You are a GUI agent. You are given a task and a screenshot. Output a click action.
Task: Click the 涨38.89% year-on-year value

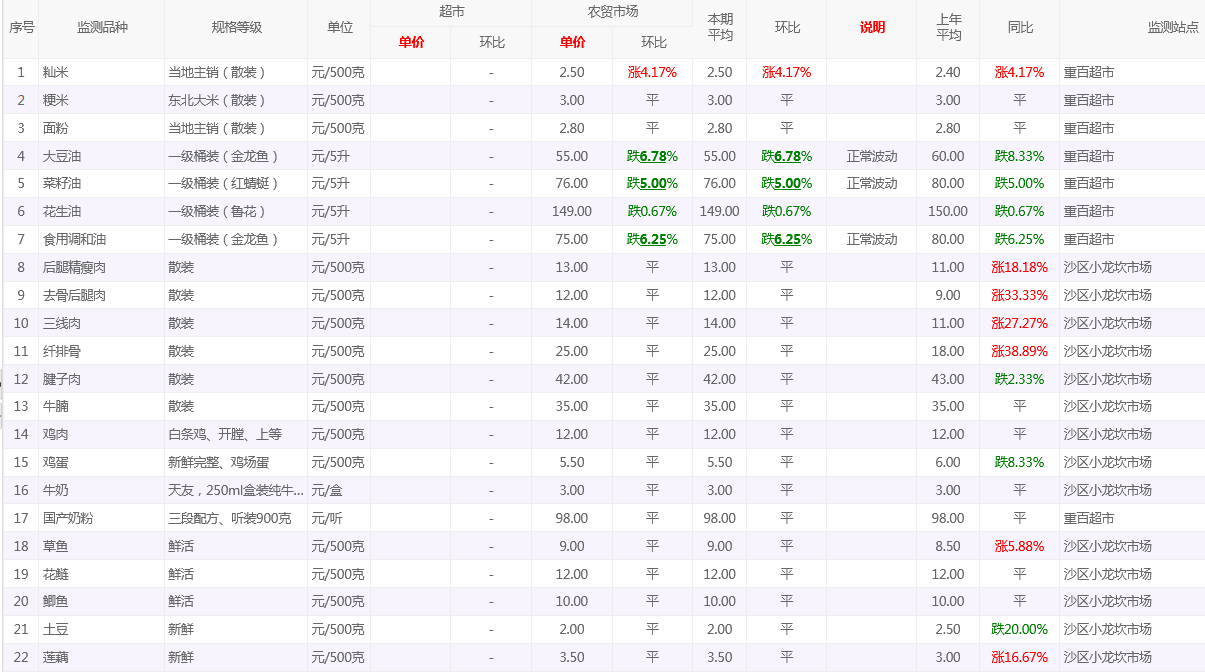tap(1020, 351)
